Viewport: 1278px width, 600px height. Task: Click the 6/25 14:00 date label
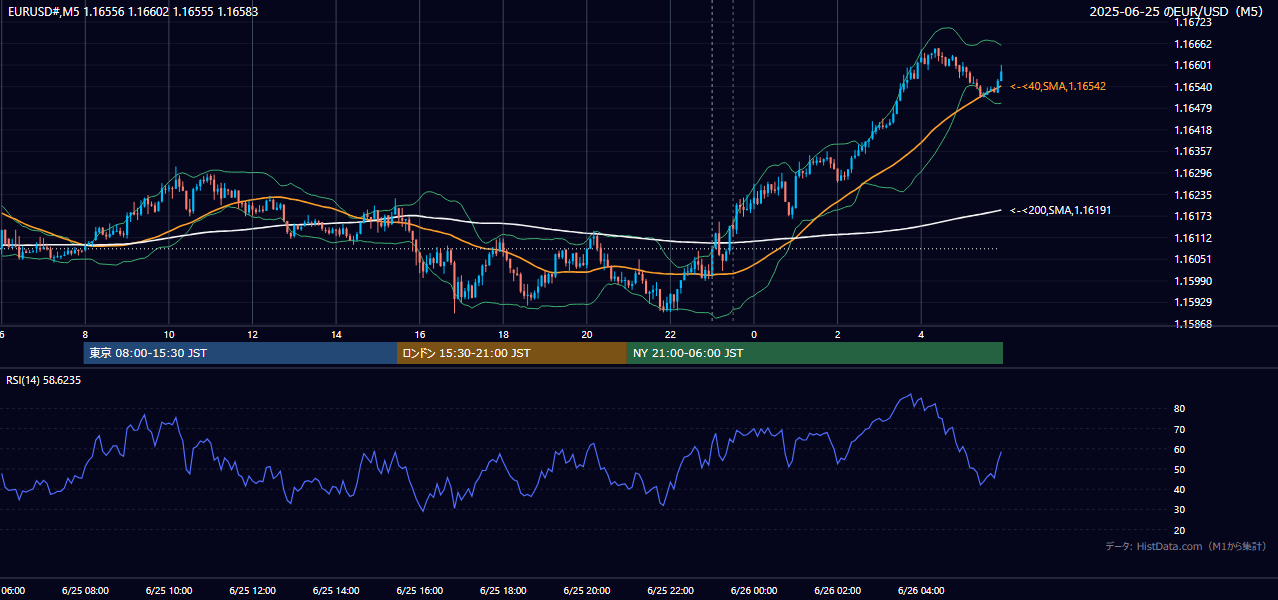[x=336, y=591]
